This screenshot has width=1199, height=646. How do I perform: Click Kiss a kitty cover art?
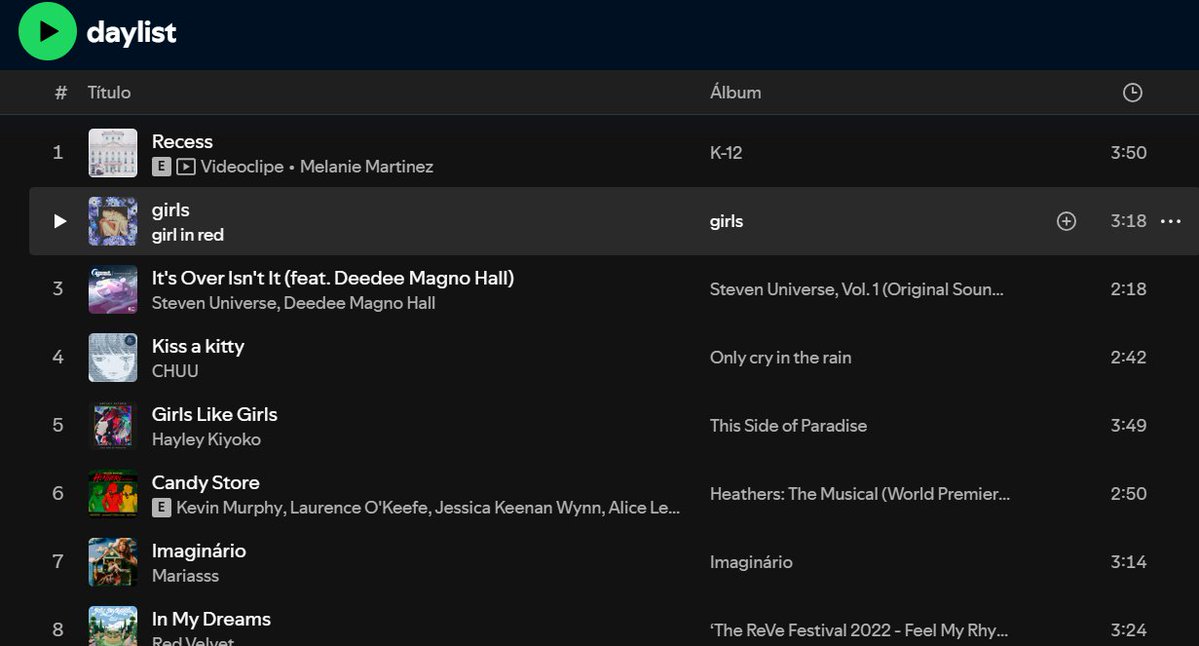tap(113, 357)
